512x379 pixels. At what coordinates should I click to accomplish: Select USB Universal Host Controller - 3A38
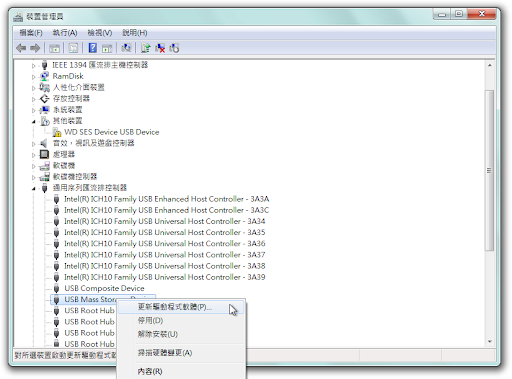[165, 266]
